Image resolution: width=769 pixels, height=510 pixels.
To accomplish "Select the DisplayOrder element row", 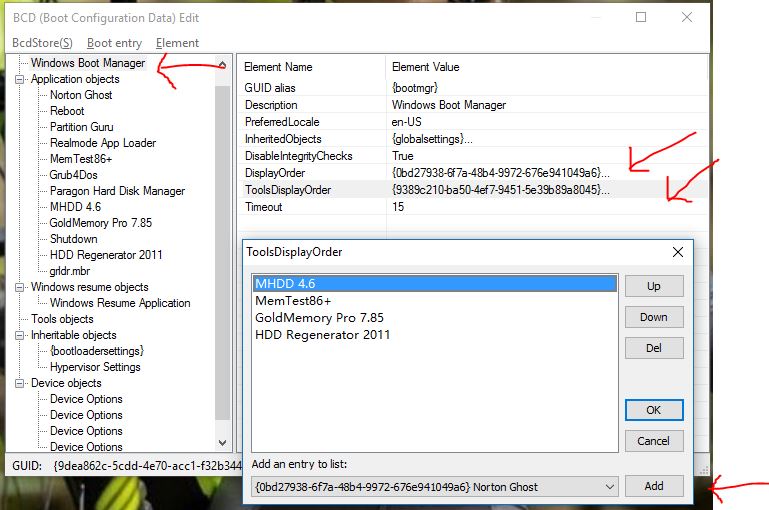I will [473, 173].
